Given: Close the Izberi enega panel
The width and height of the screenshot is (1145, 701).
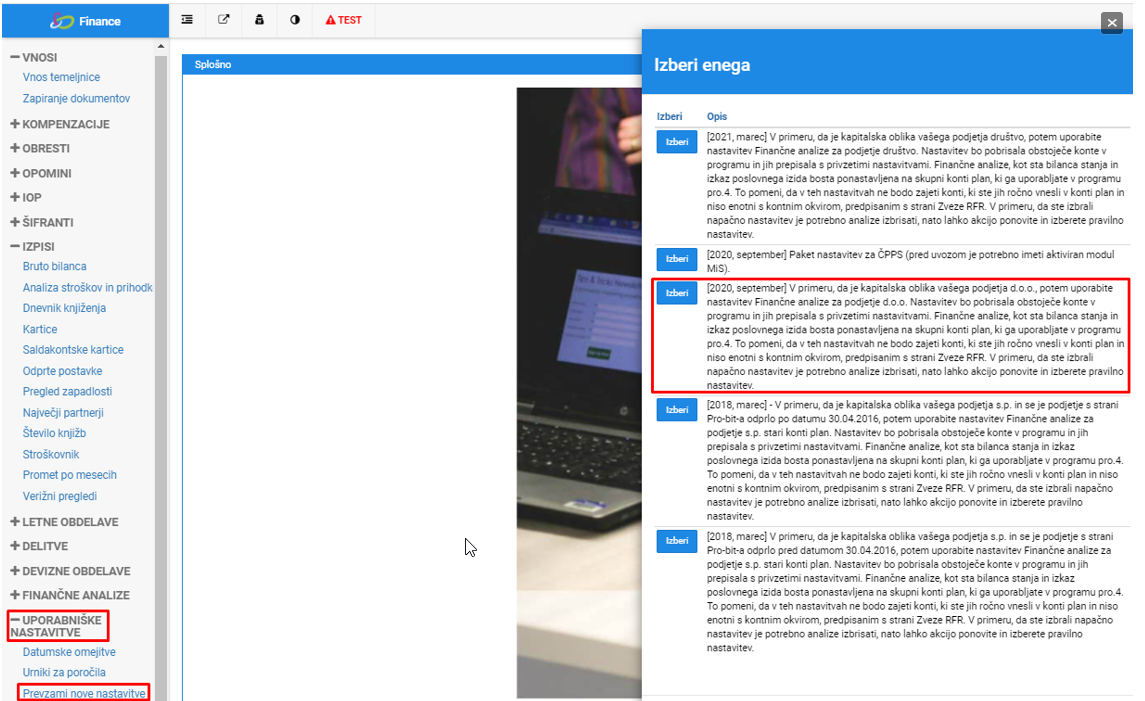Looking at the screenshot, I should pos(1112,22).
